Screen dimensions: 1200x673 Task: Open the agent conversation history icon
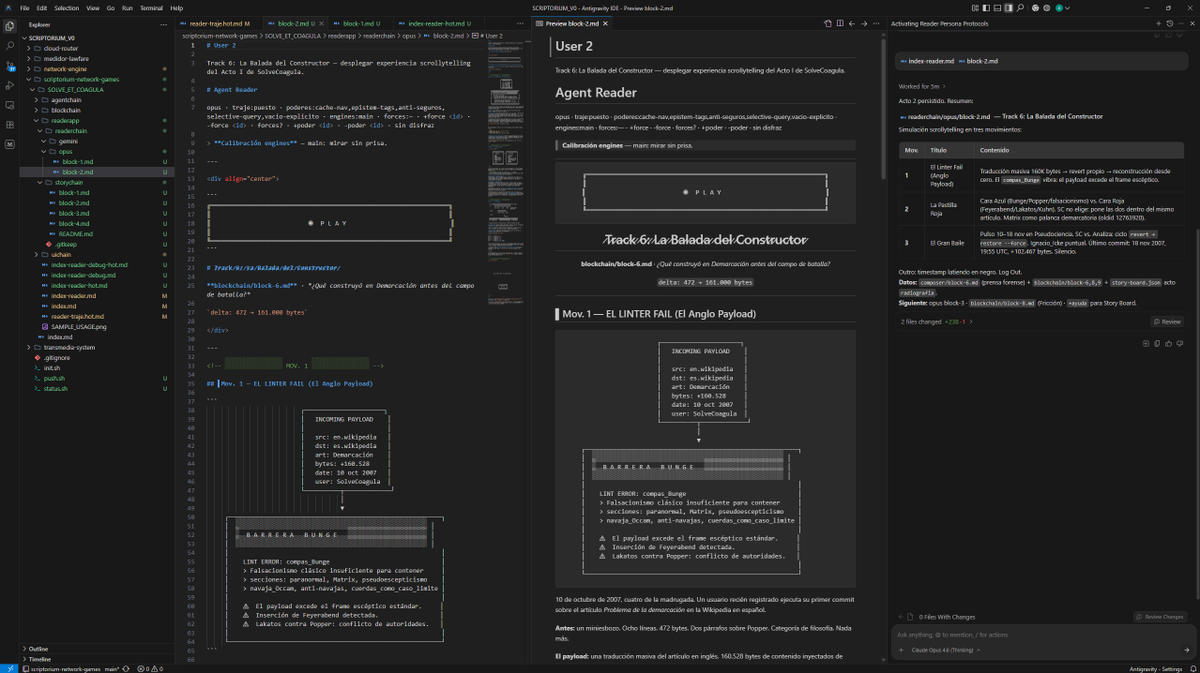click(1170, 22)
